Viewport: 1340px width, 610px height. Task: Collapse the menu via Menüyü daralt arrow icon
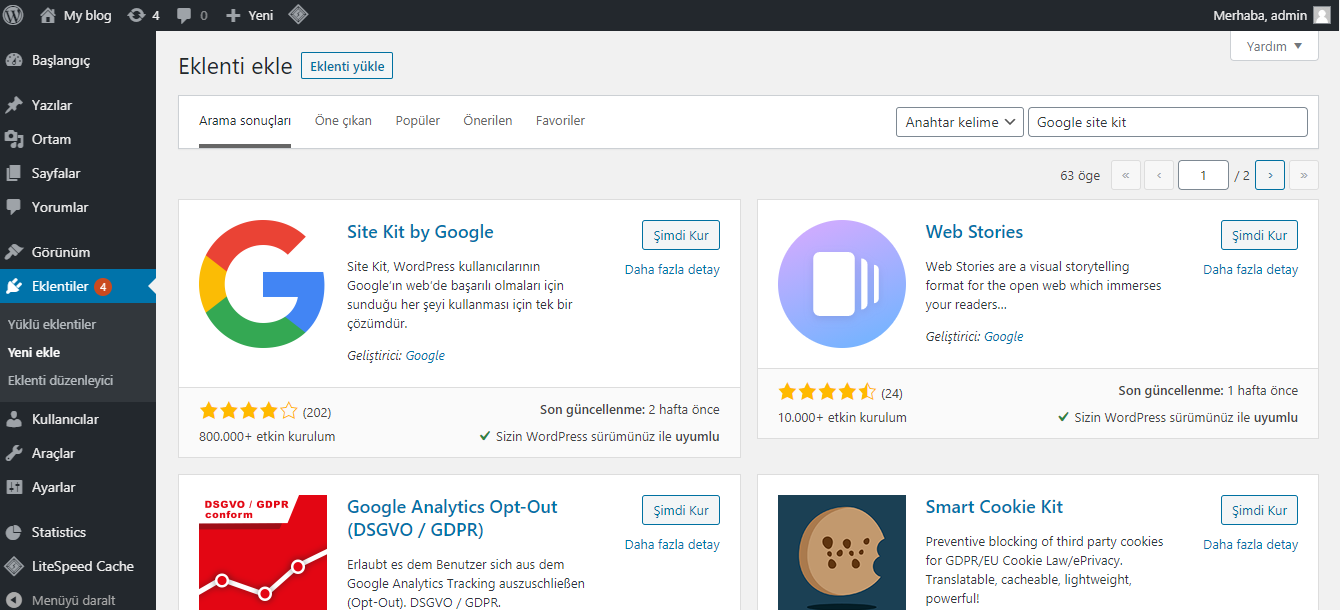pos(14,601)
